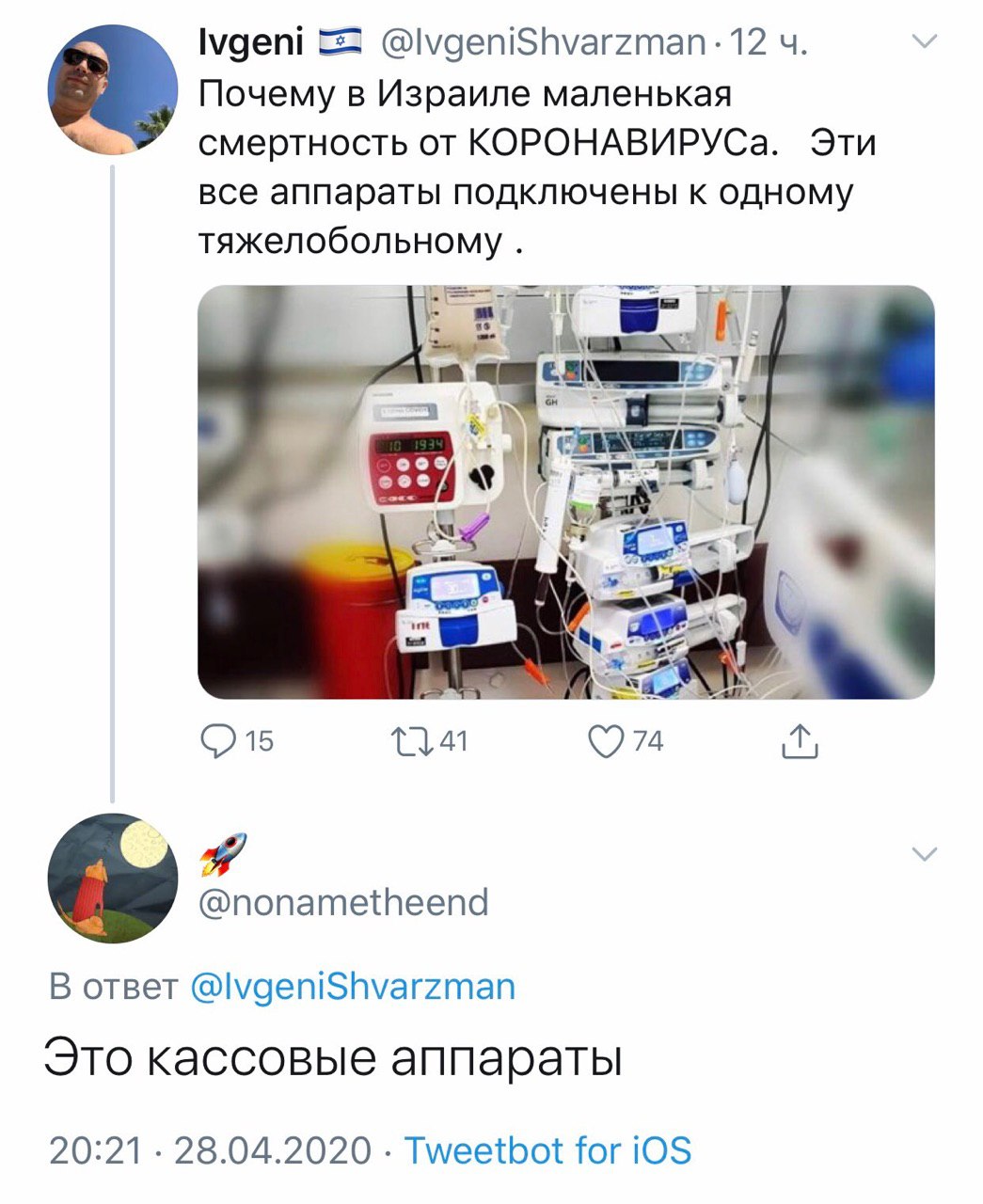Follow the blue @IvgeniShvarzman reply mention

(353, 987)
